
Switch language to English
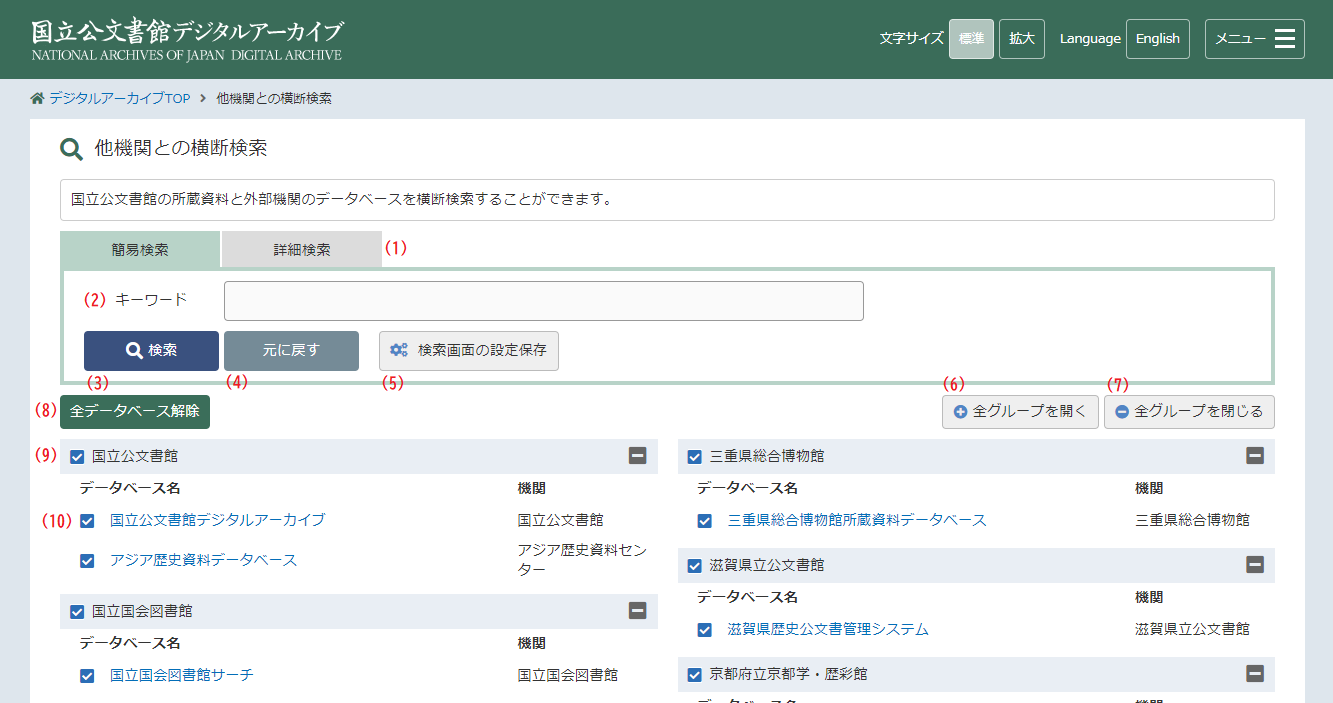pyautogui.click(x=1158, y=39)
